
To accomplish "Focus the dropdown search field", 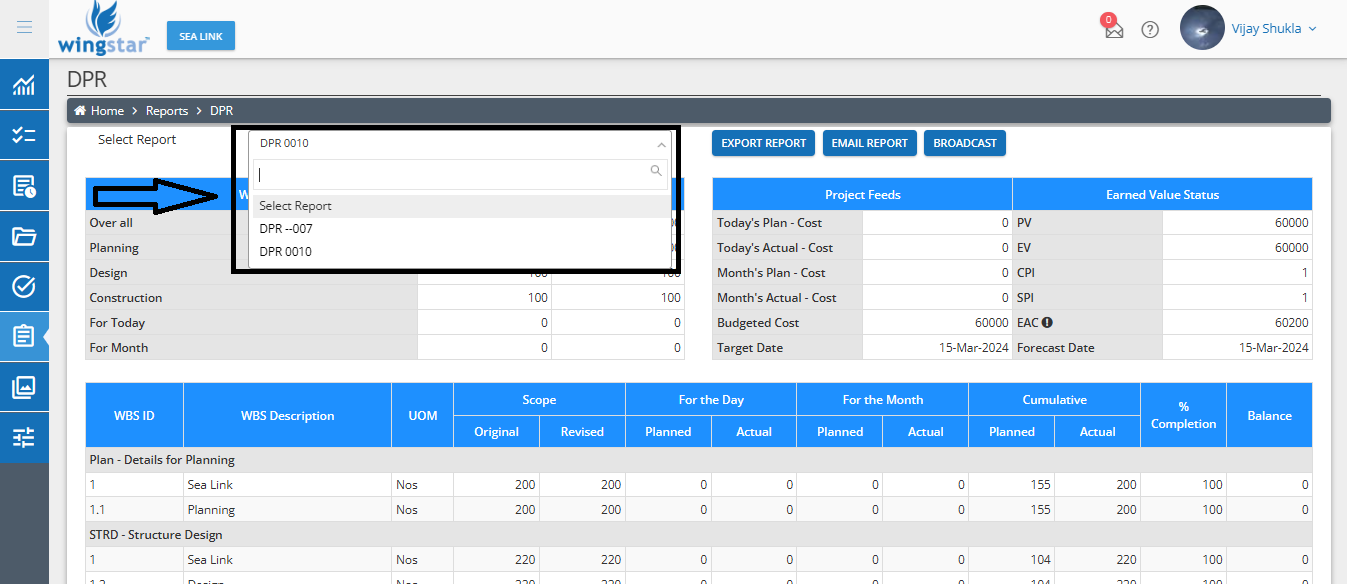I will 460,174.
